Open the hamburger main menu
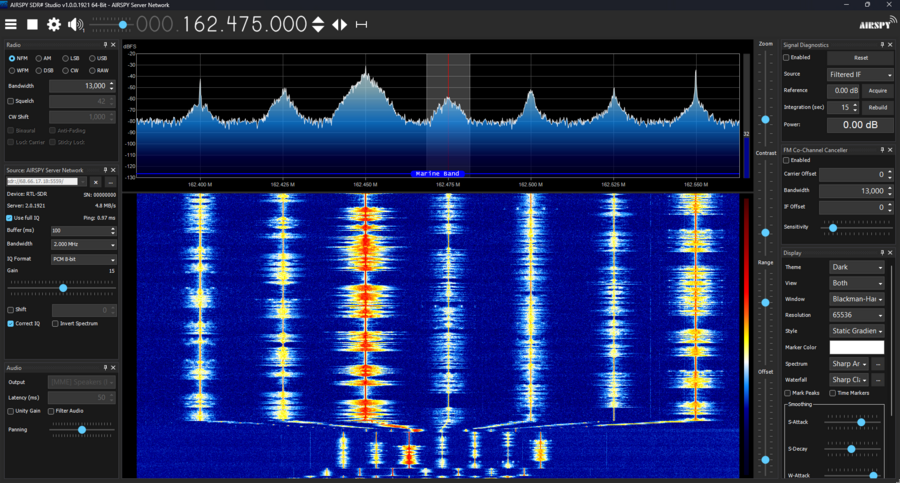Viewport: 900px width, 483px height. click(11, 24)
